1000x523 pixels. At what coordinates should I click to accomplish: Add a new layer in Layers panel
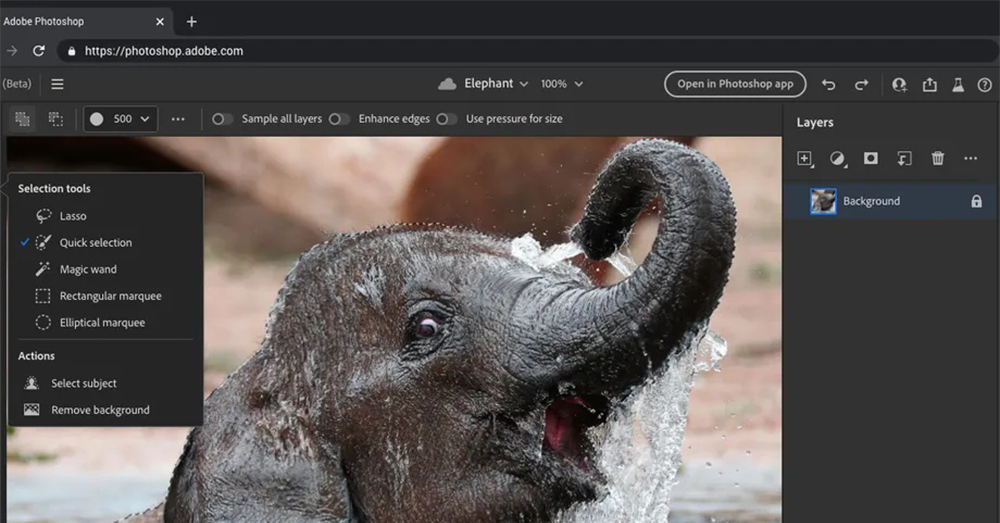coord(805,159)
